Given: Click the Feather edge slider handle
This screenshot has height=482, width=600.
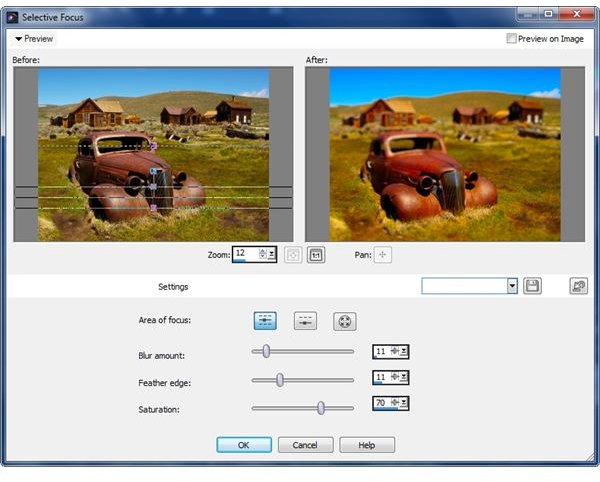Looking at the screenshot, I should pos(280,380).
